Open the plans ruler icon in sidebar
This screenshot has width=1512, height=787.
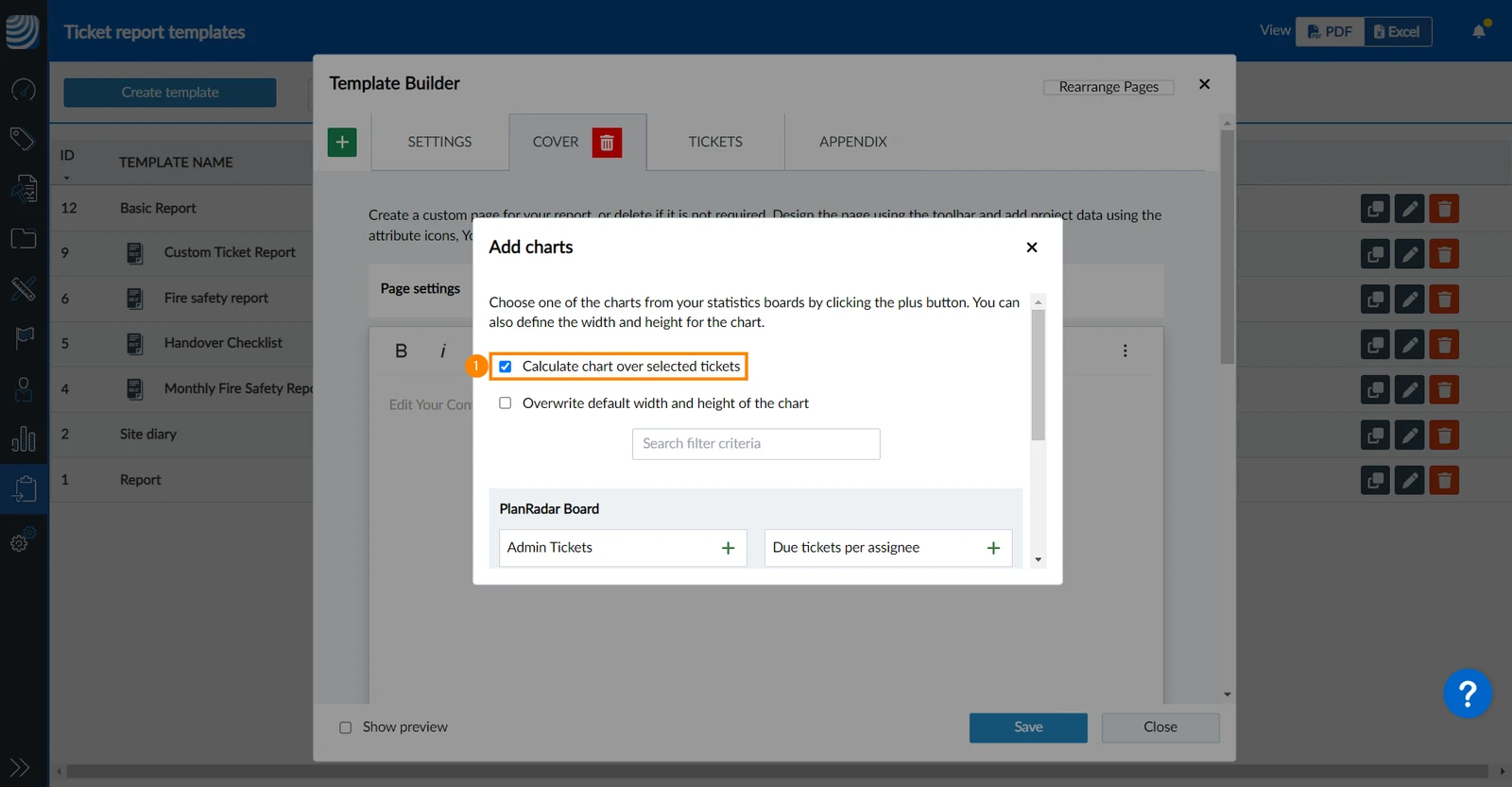click(x=23, y=288)
